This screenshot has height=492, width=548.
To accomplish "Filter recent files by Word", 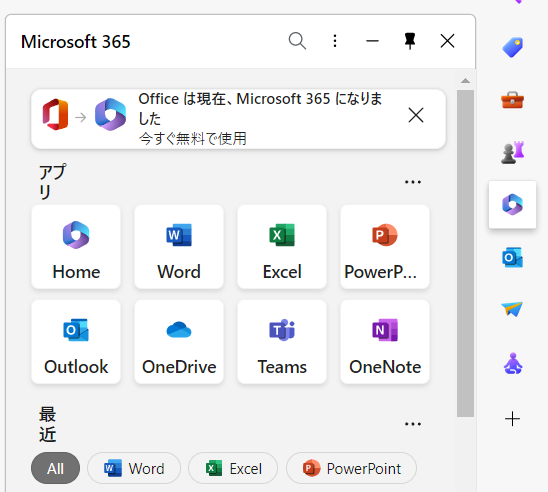I will [134, 468].
